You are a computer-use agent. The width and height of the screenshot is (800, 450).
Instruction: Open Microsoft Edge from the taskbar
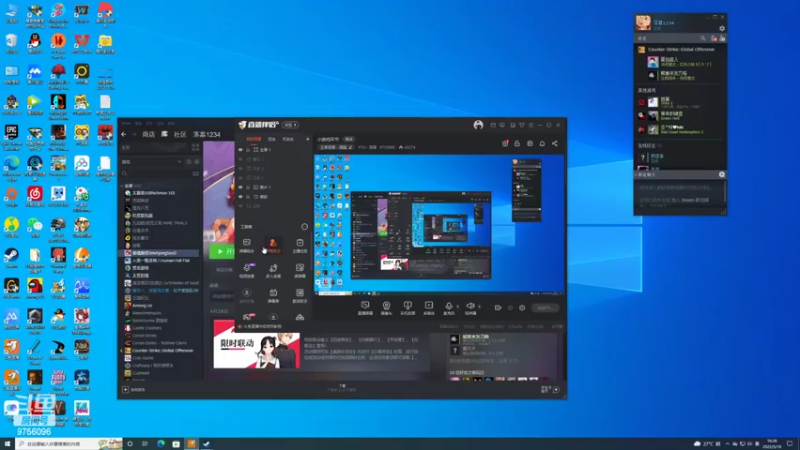(x=160, y=443)
